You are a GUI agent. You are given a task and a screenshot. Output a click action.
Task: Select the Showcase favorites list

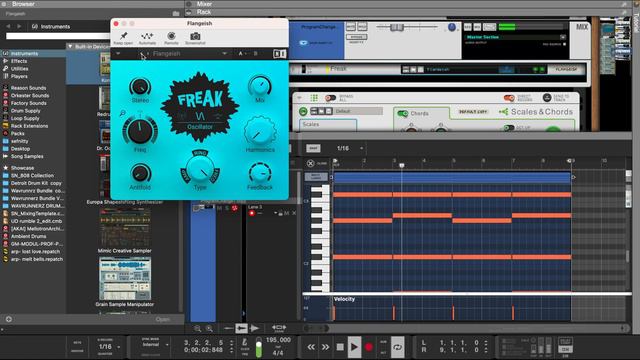(x=22, y=168)
